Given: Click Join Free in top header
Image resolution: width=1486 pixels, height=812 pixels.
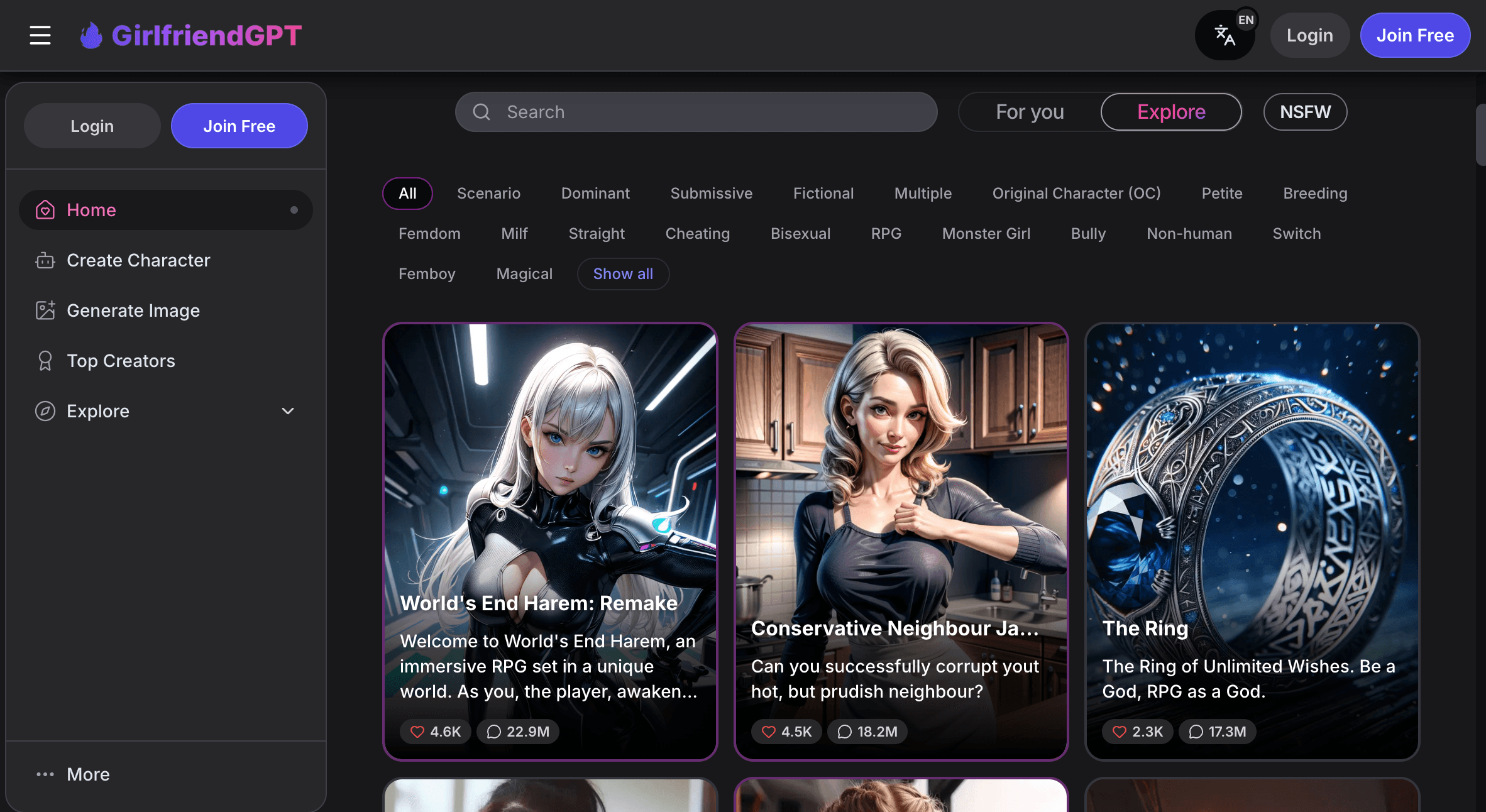Looking at the screenshot, I should [x=1415, y=35].
